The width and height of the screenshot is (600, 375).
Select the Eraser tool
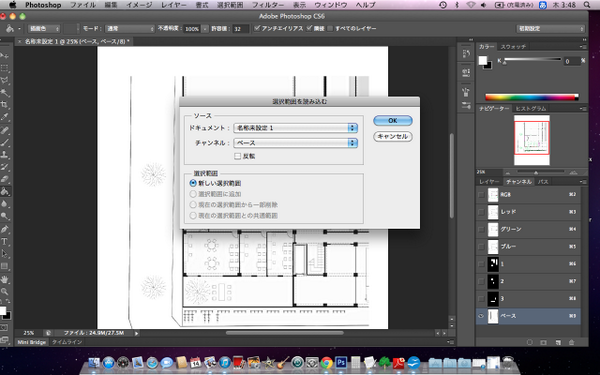[5, 179]
